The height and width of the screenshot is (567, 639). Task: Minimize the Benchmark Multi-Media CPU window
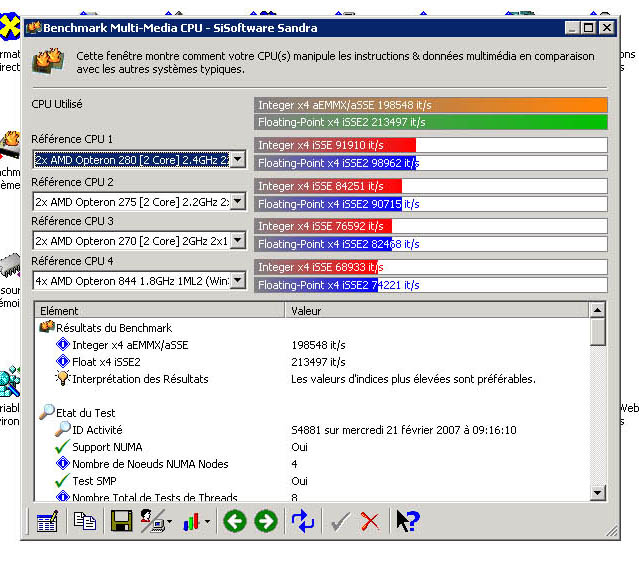point(573,28)
